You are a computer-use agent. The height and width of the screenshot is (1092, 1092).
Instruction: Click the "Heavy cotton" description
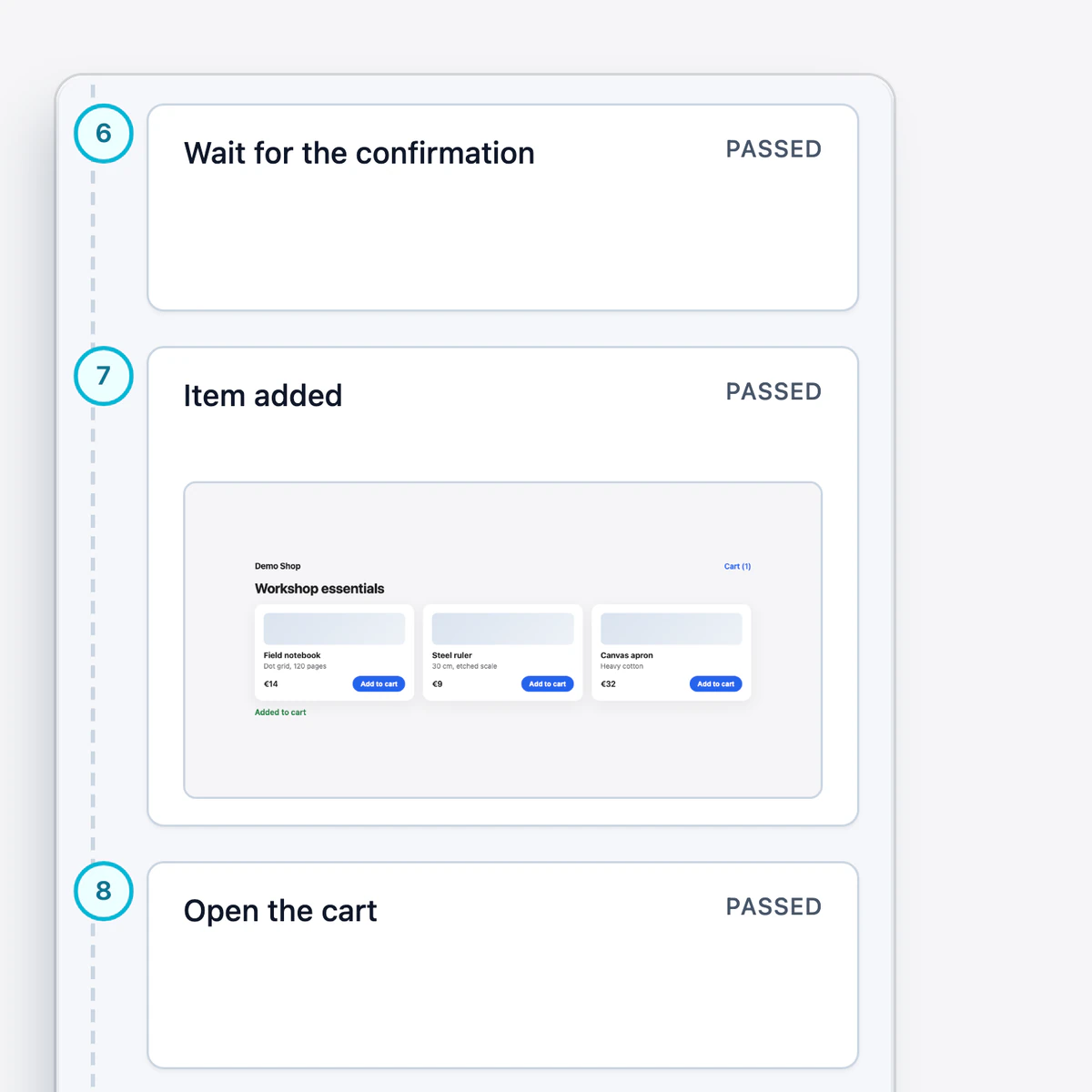(x=622, y=666)
